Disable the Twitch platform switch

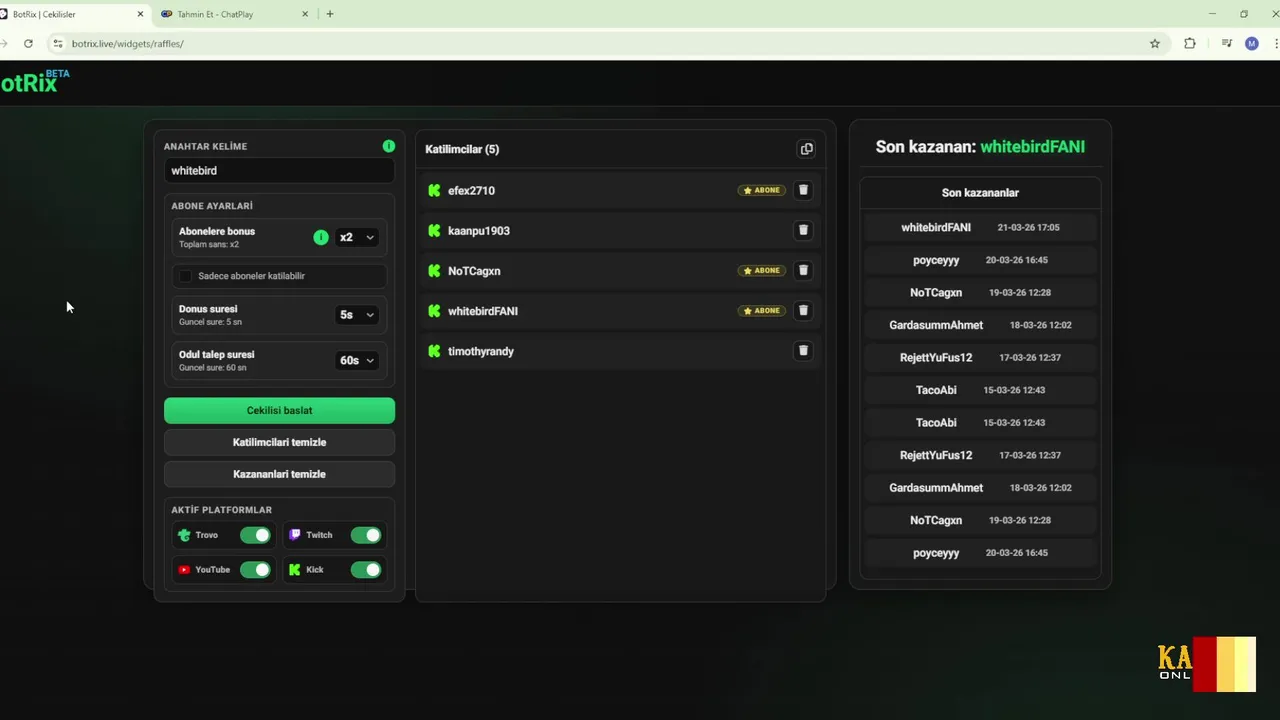(x=366, y=535)
